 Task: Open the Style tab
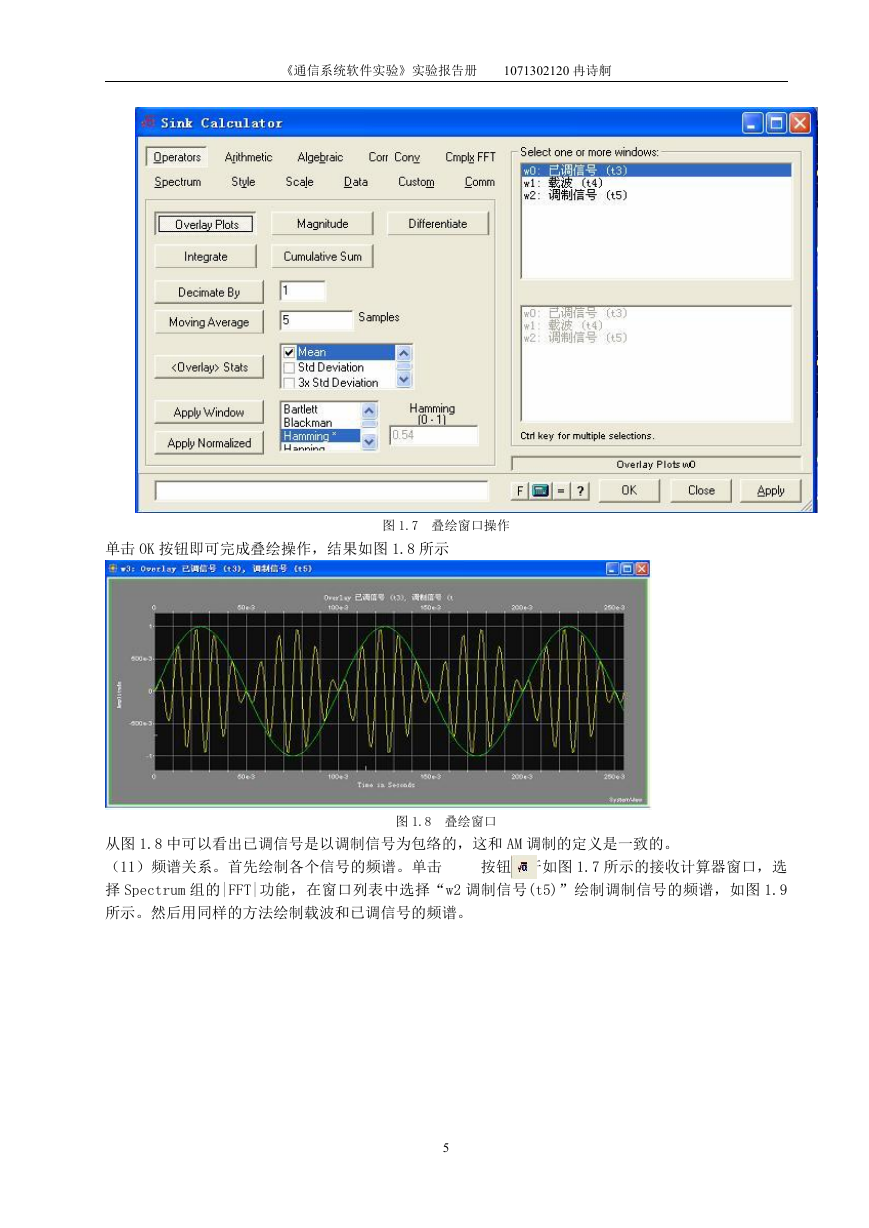243,182
